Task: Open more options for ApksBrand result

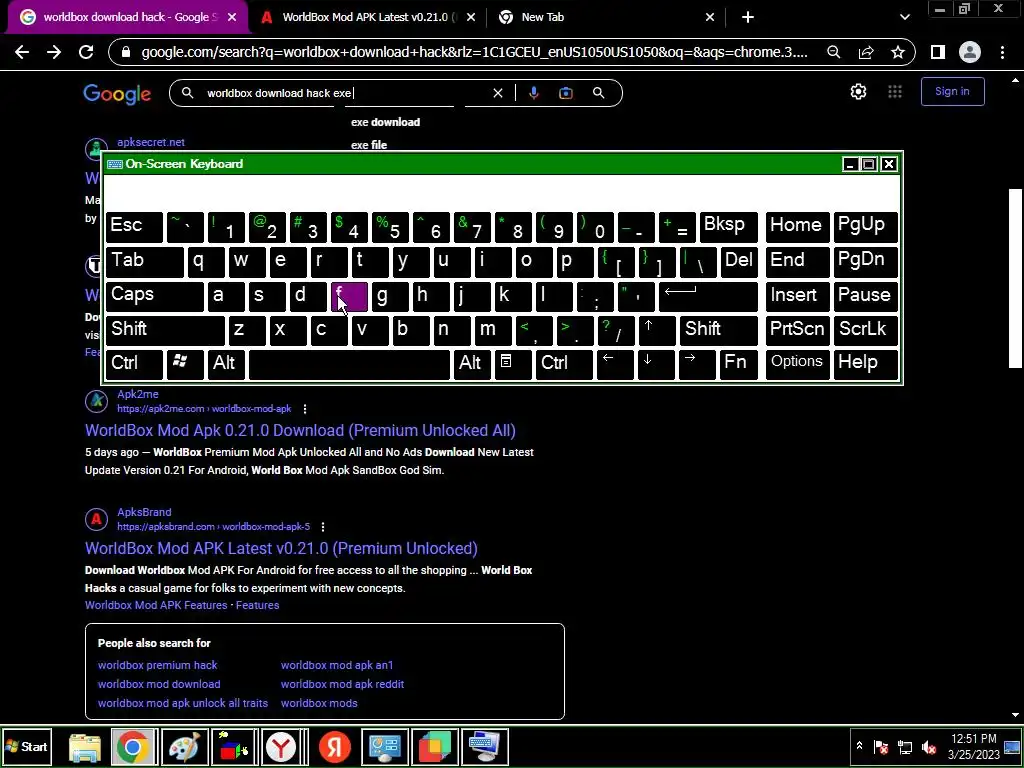Action: pos(323,526)
